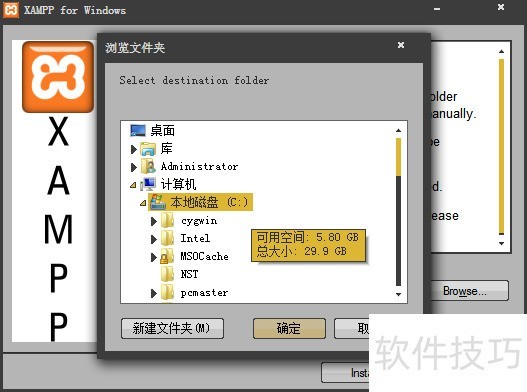
Task: Click the Install button in the XAMPP window
Action: click(x=345, y=373)
